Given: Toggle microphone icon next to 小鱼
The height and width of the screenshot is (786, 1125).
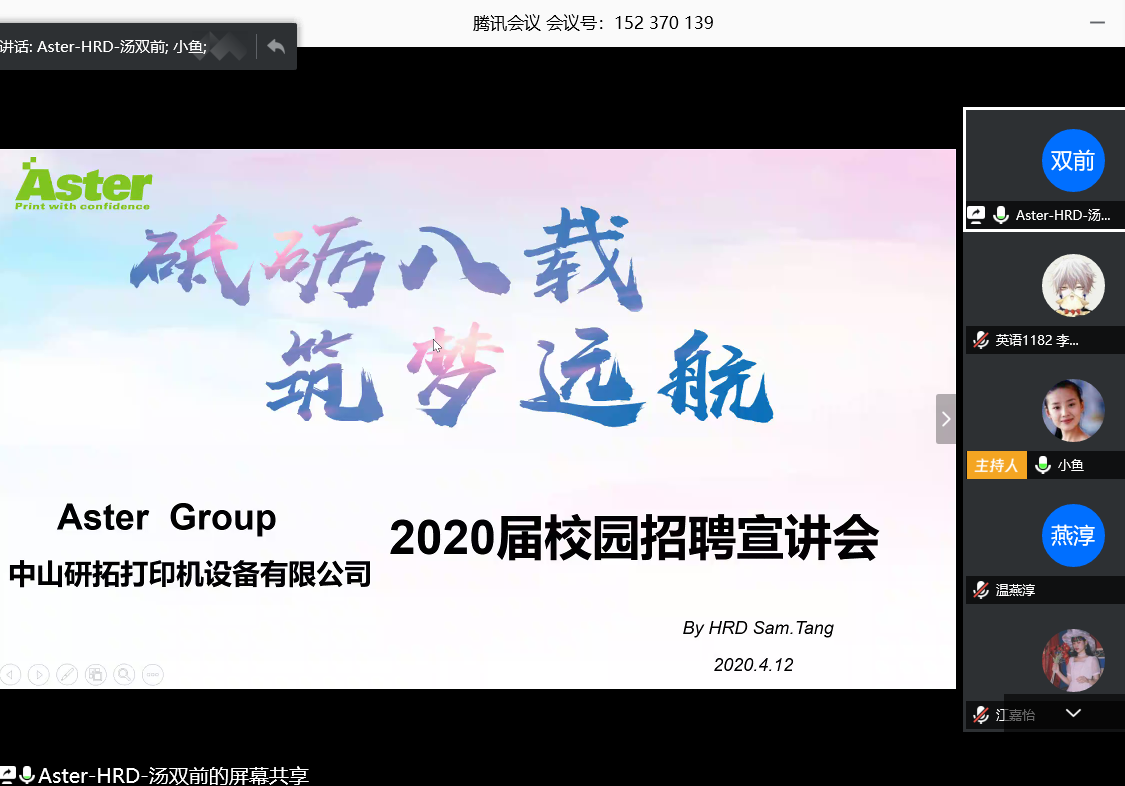Looking at the screenshot, I should 1043,465.
